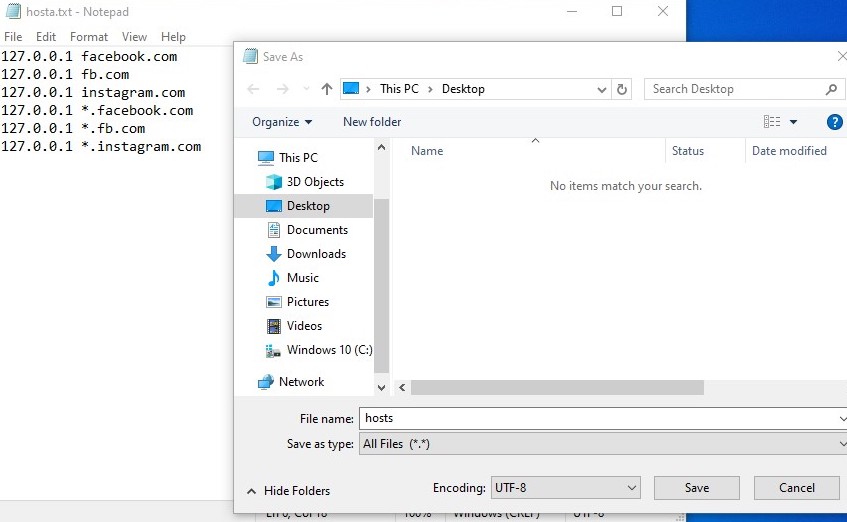This screenshot has width=847, height=522.
Task: Select Network in navigation pane
Action: coord(291,382)
